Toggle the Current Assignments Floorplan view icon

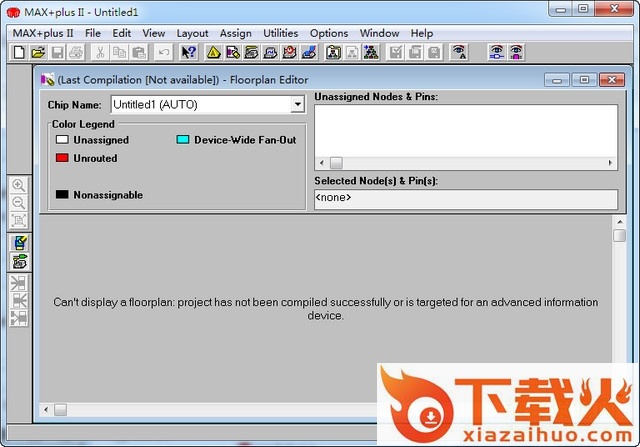[19, 243]
